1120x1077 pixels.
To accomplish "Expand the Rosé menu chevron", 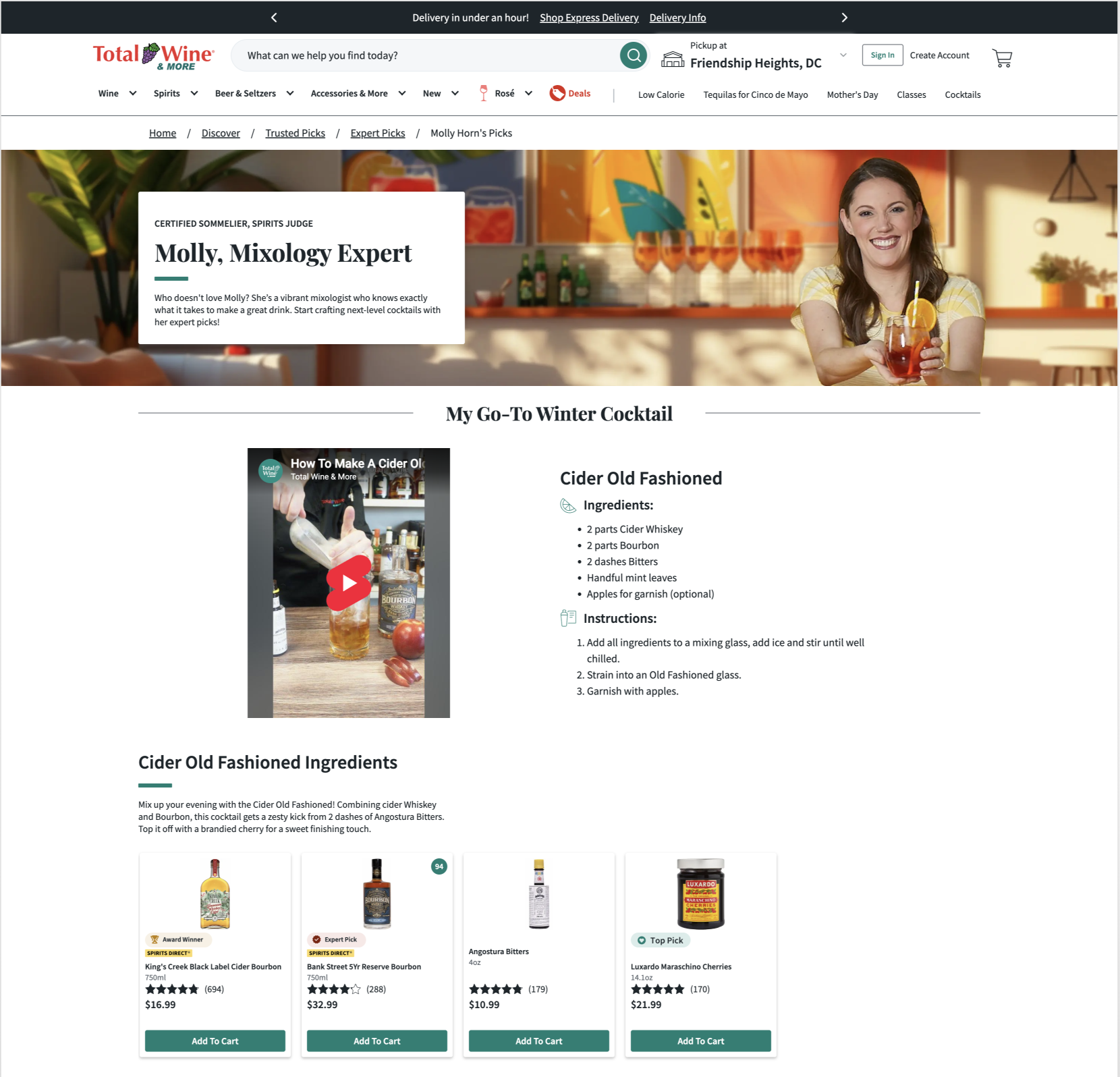I will [x=528, y=93].
